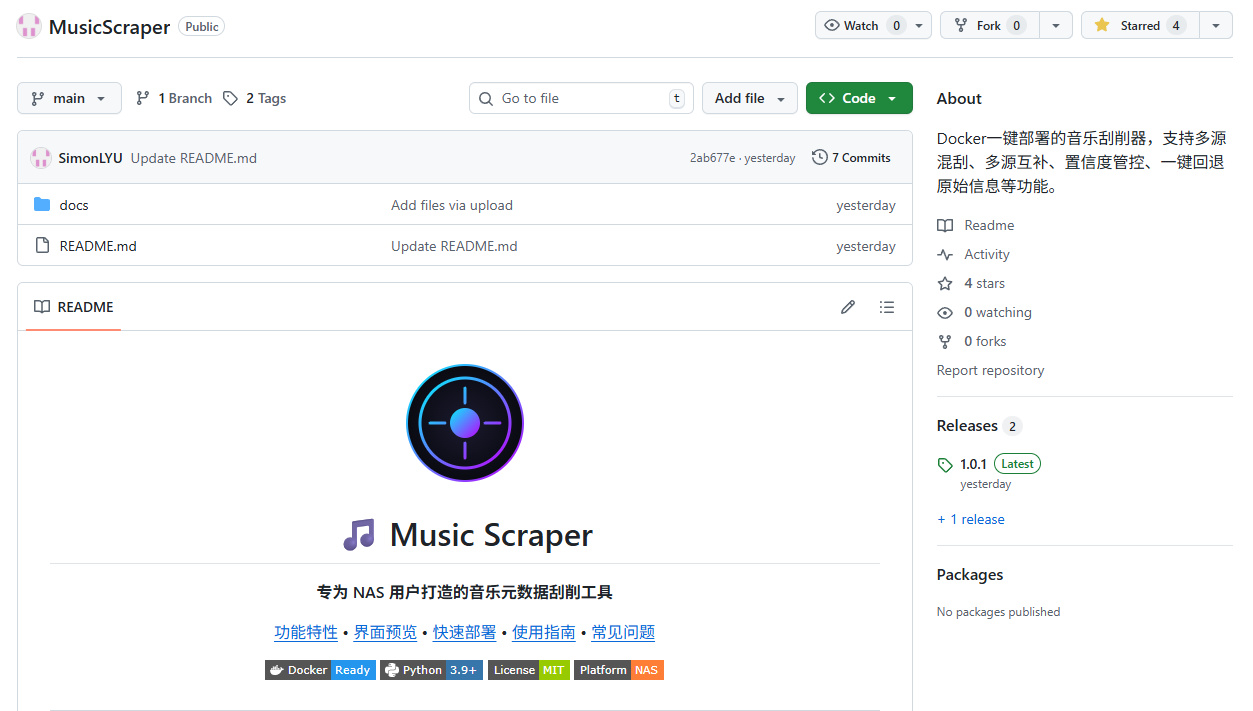View the 7 Commits history
1253x711 pixels.
click(851, 157)
